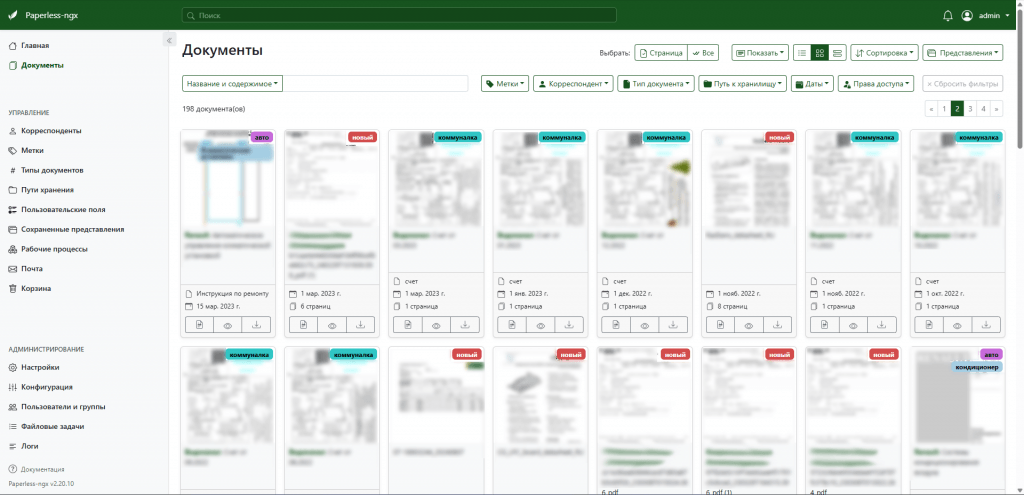The width and height of the screenshot is (1024, 495).
Task: Go to page 4 in pagination
Action: click(x=984, y=109)
